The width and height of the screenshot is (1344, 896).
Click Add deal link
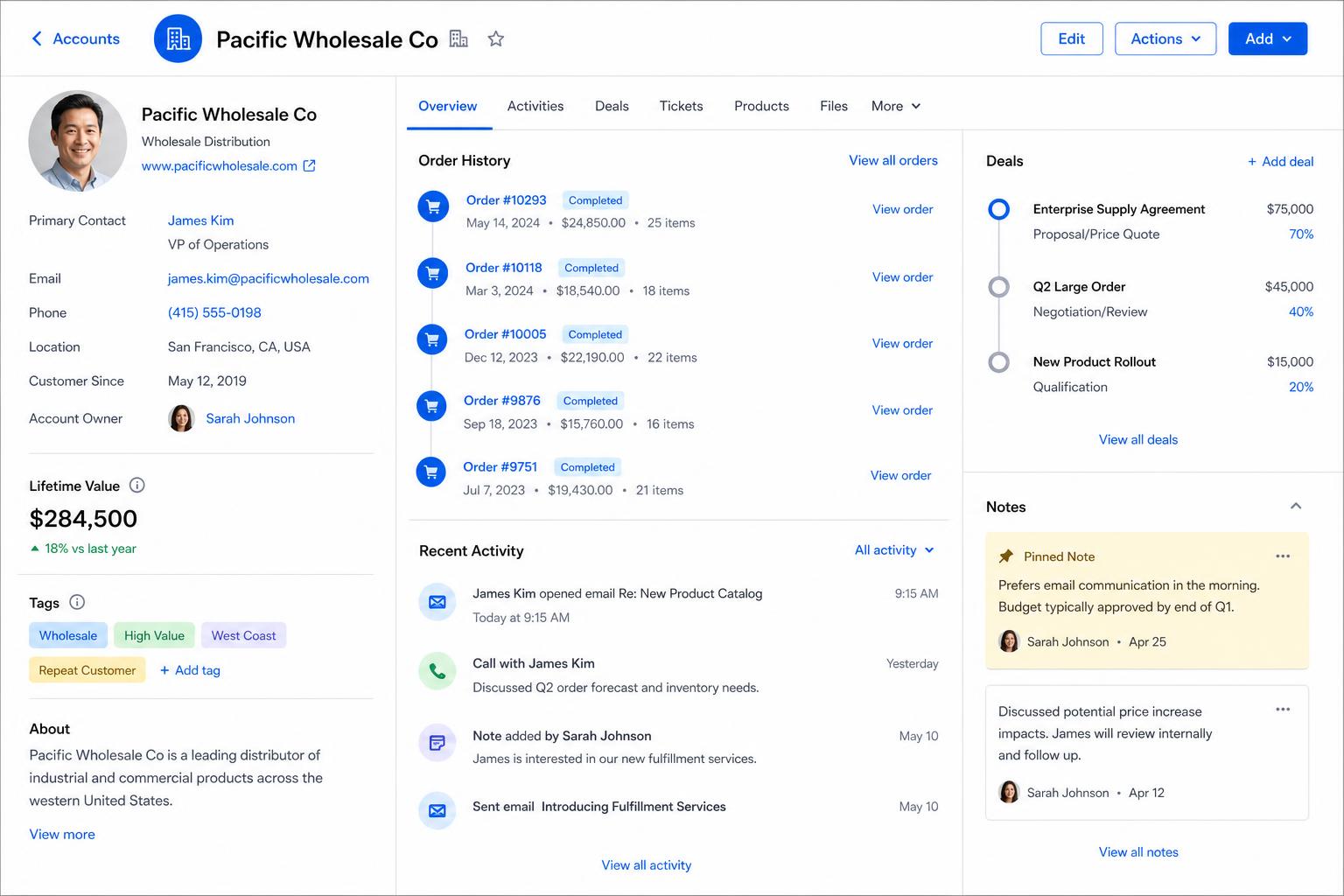(x=1280, y=161)
